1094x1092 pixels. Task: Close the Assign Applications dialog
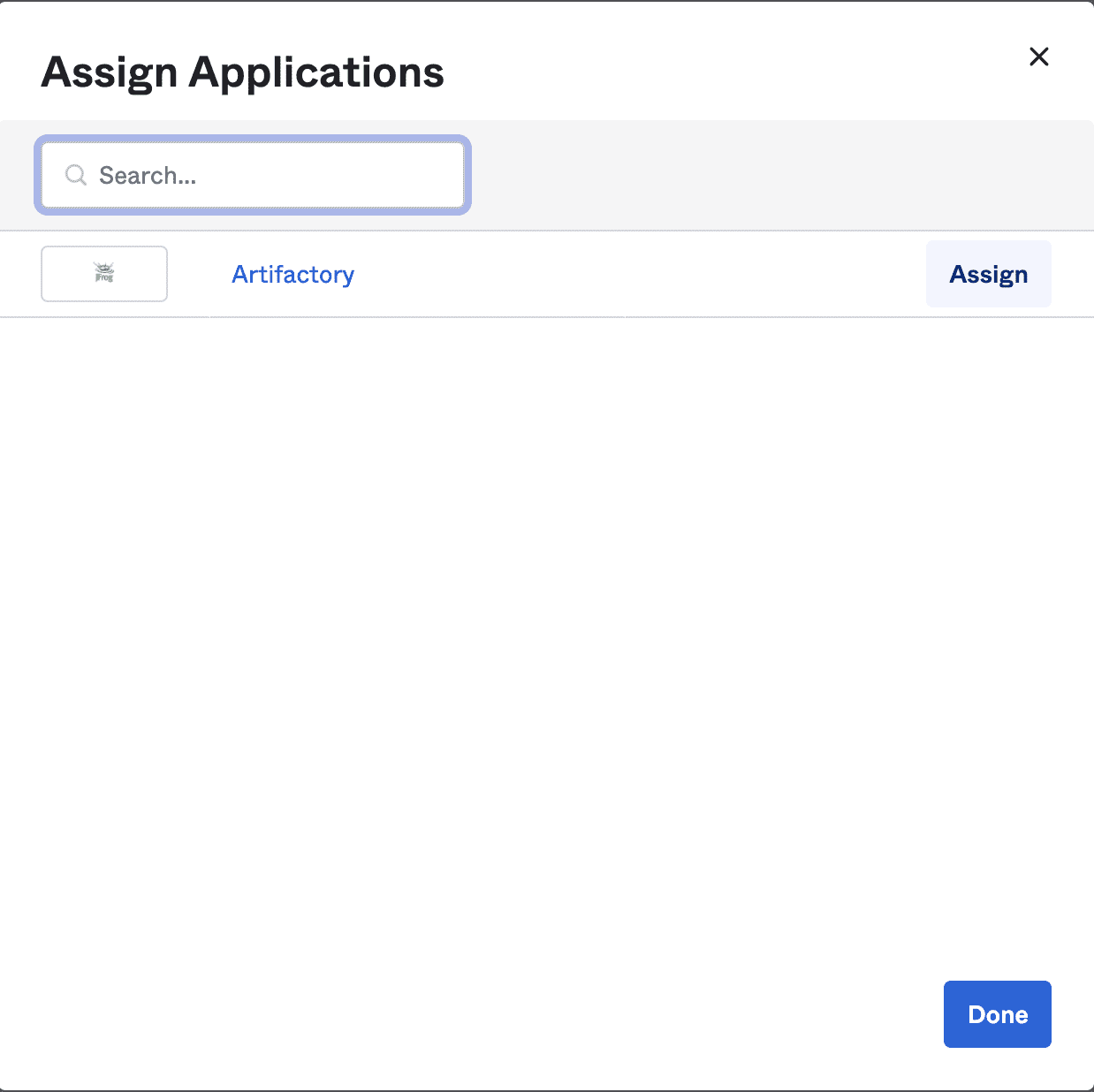point(1038,57)
